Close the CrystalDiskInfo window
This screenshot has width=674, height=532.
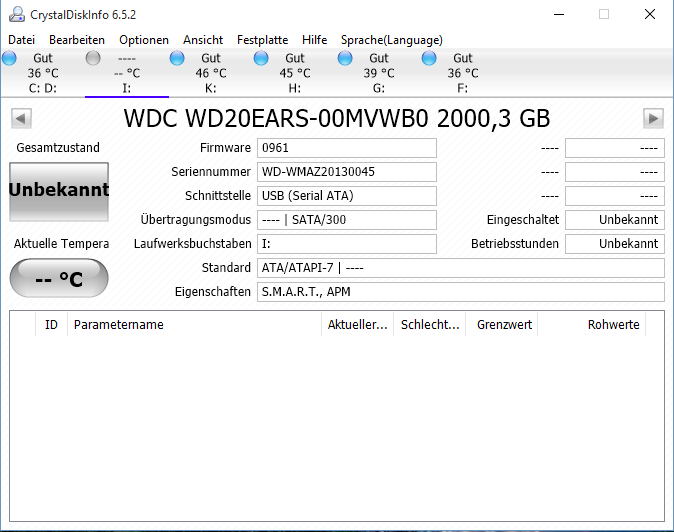click(x=650, y=15)
